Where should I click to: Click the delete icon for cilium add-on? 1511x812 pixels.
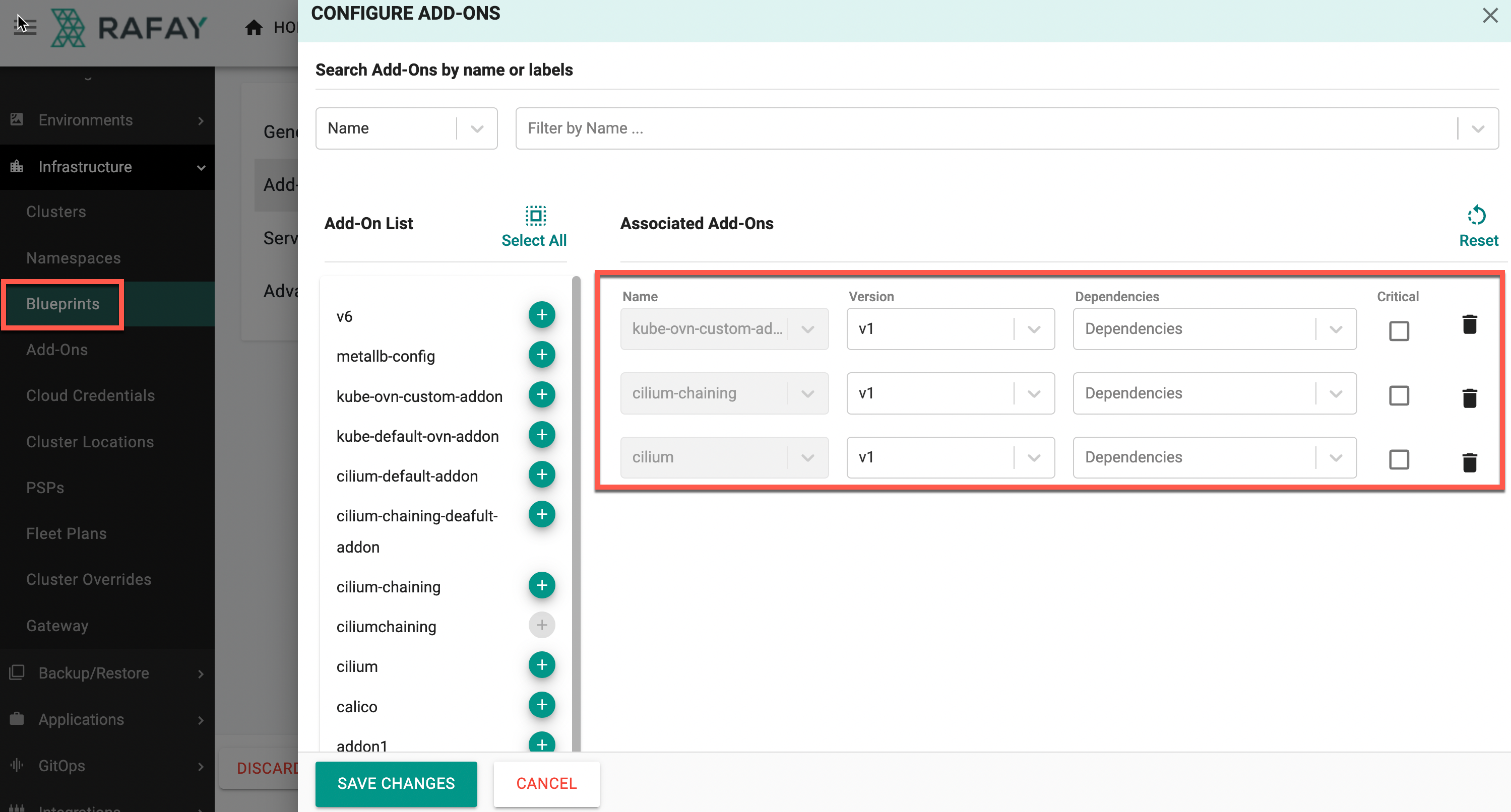click(x=1469, y=460)
